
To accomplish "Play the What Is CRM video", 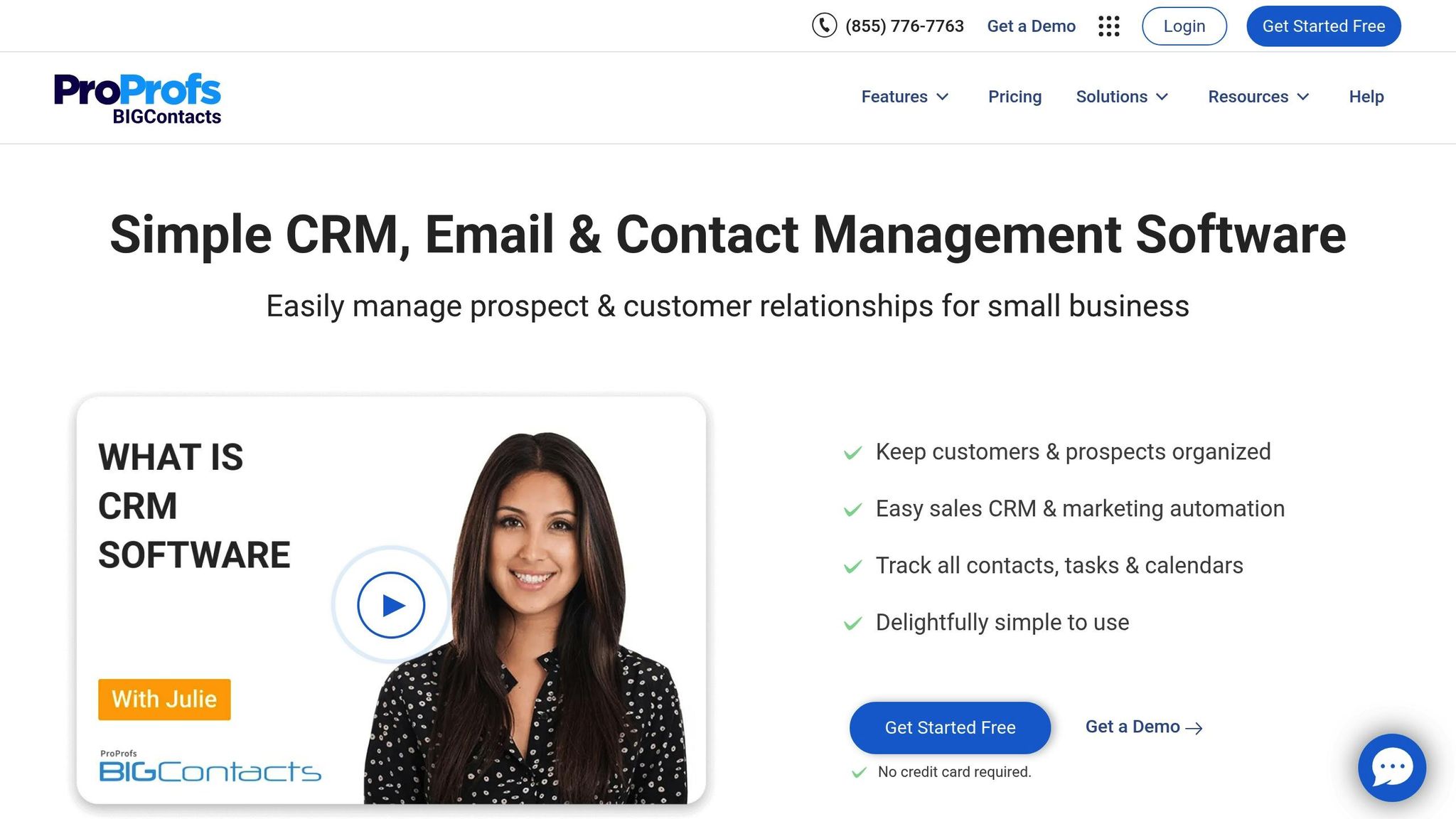I will (391, 605).
